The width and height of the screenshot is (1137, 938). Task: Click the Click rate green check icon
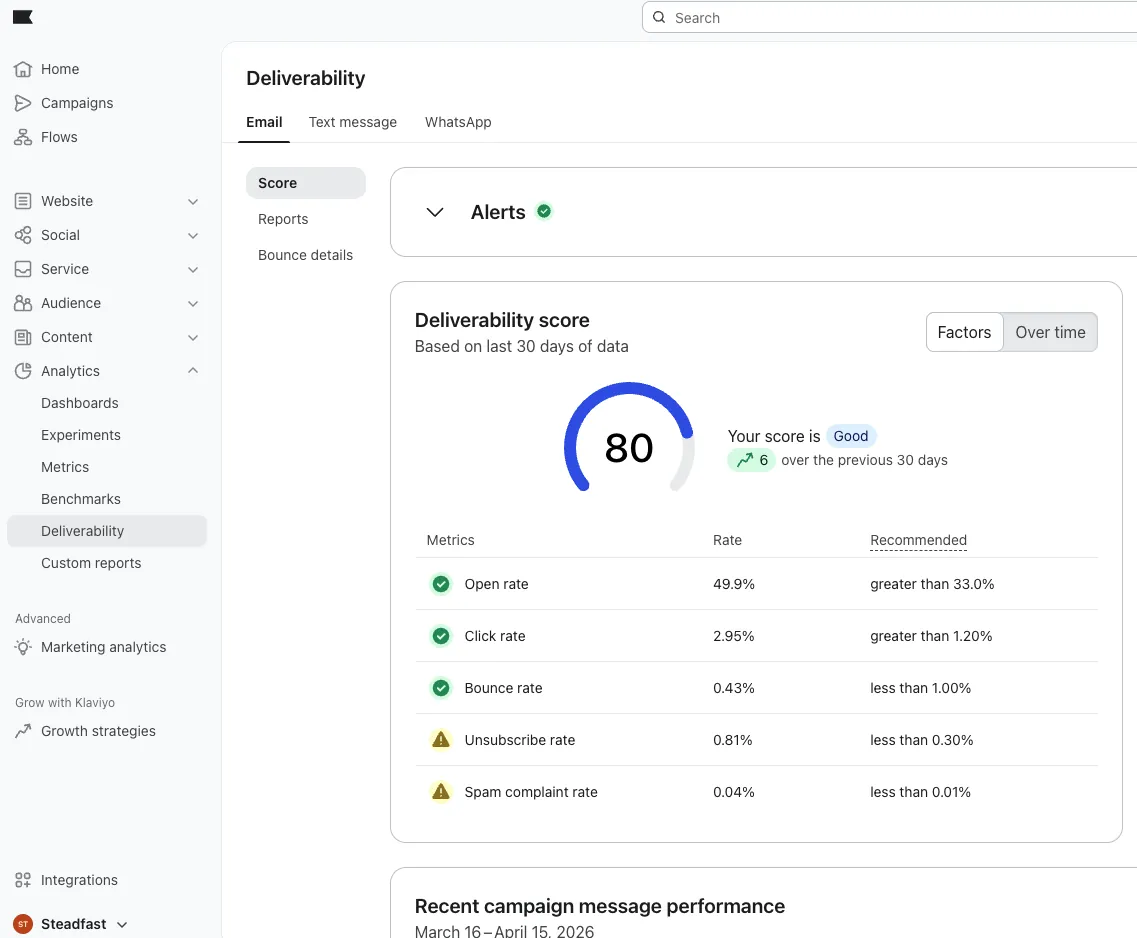coord(441,636)
